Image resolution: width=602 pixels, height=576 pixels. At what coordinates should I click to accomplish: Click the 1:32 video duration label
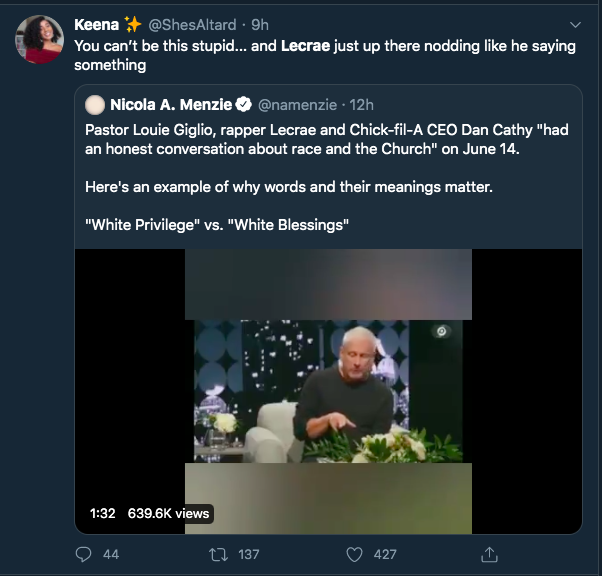click(102, 513)
